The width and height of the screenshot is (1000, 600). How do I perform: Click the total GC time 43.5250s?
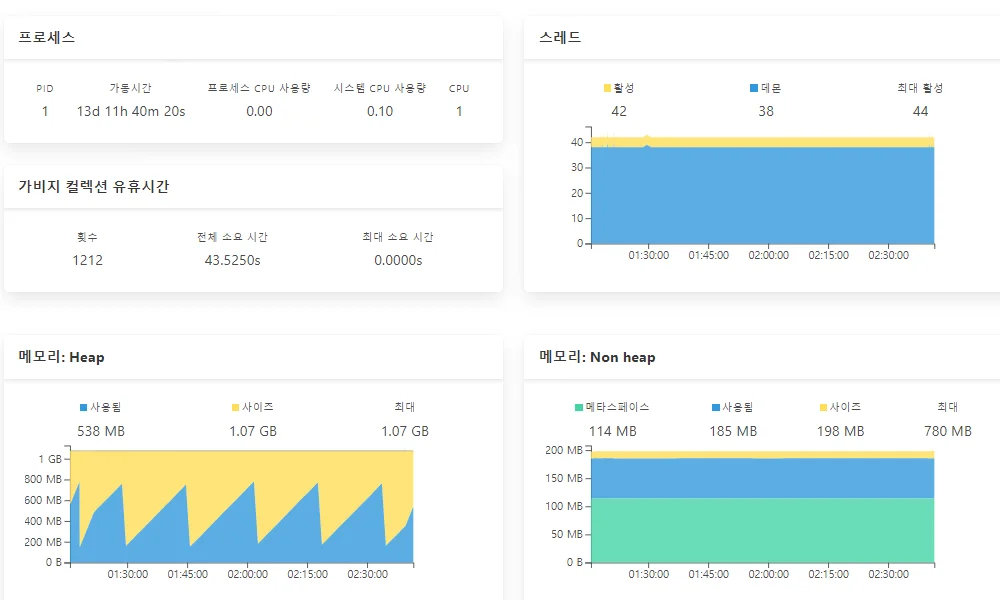click(x=232, y=260)
